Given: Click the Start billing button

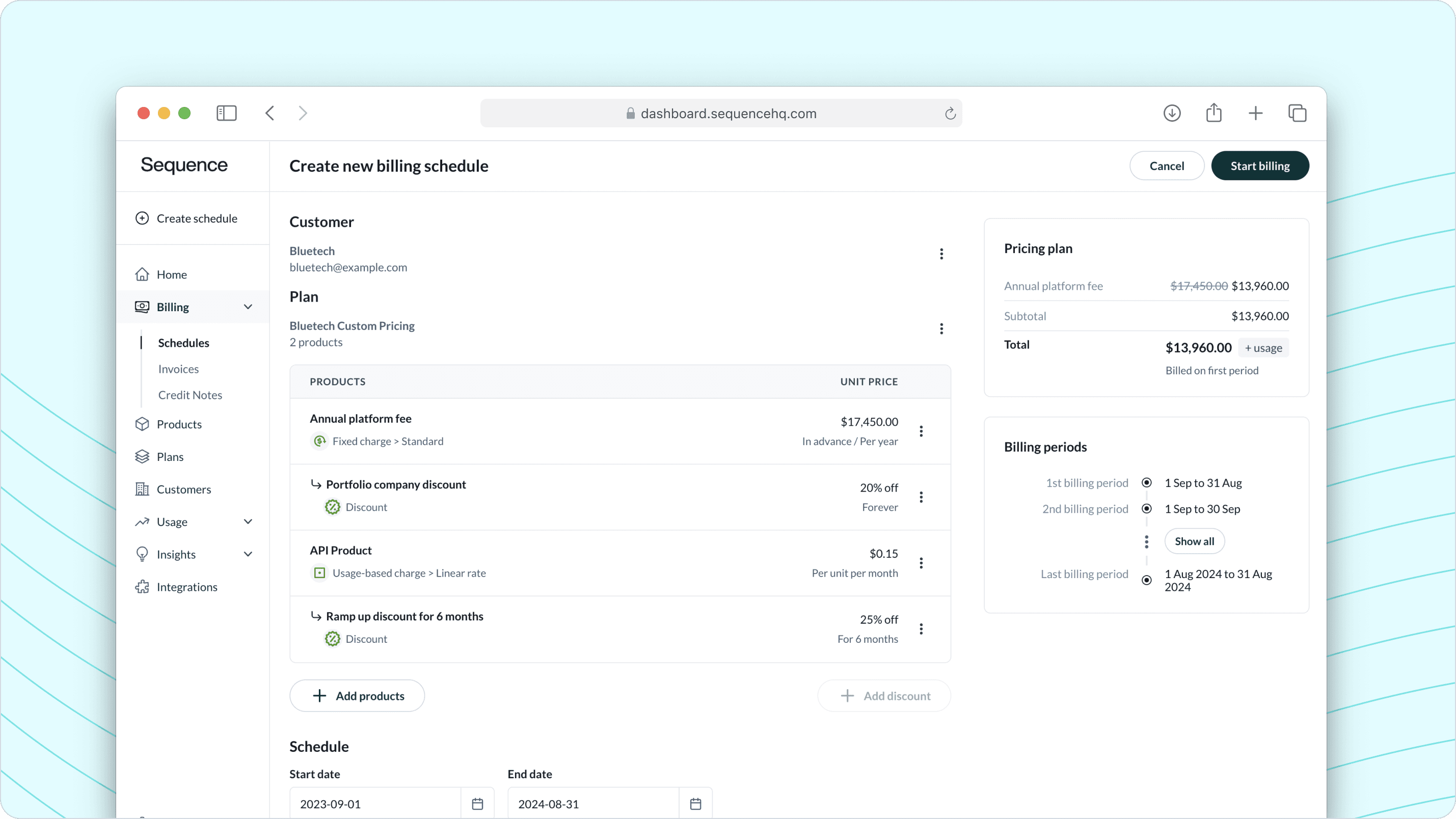Looking at the screenshot, I should coord(1259,166).
